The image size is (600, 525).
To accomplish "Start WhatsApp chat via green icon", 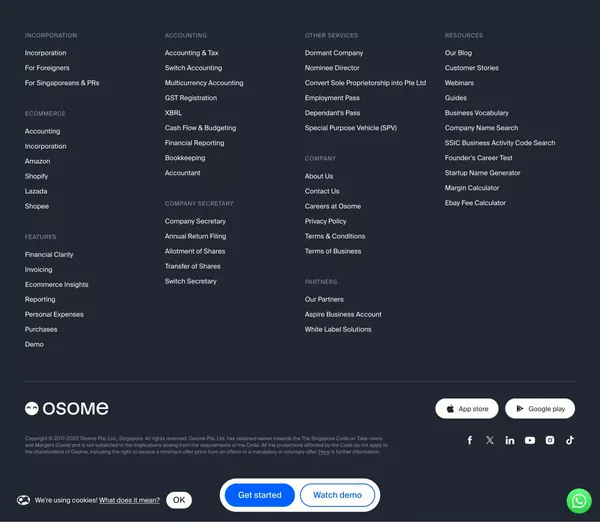I will pyautogui.click(x=579, y=501).
